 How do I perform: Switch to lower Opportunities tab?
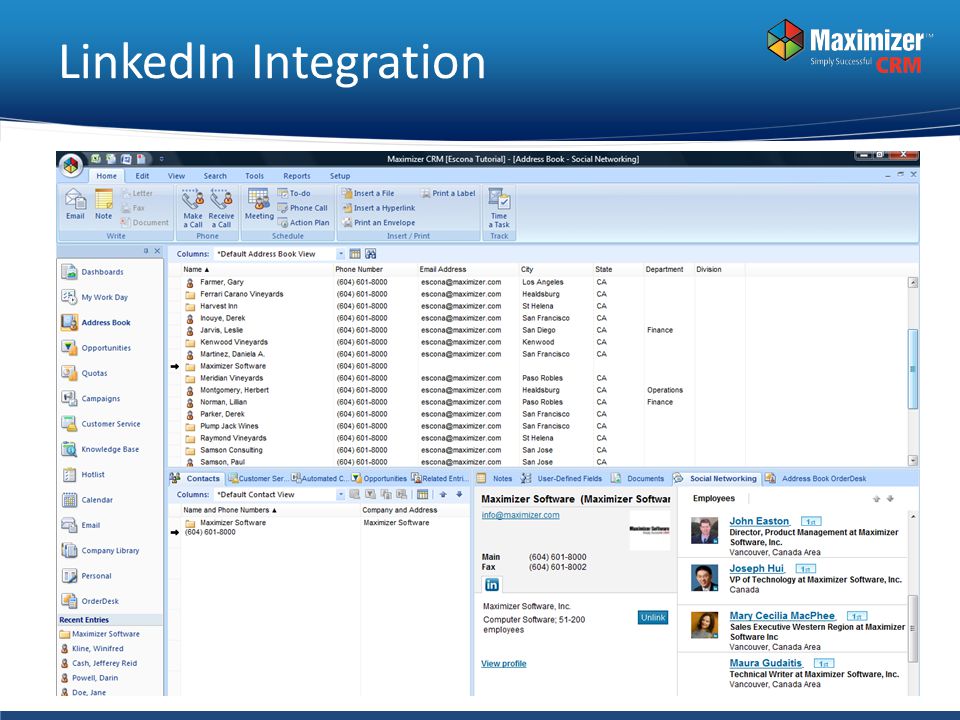point(379,479)
